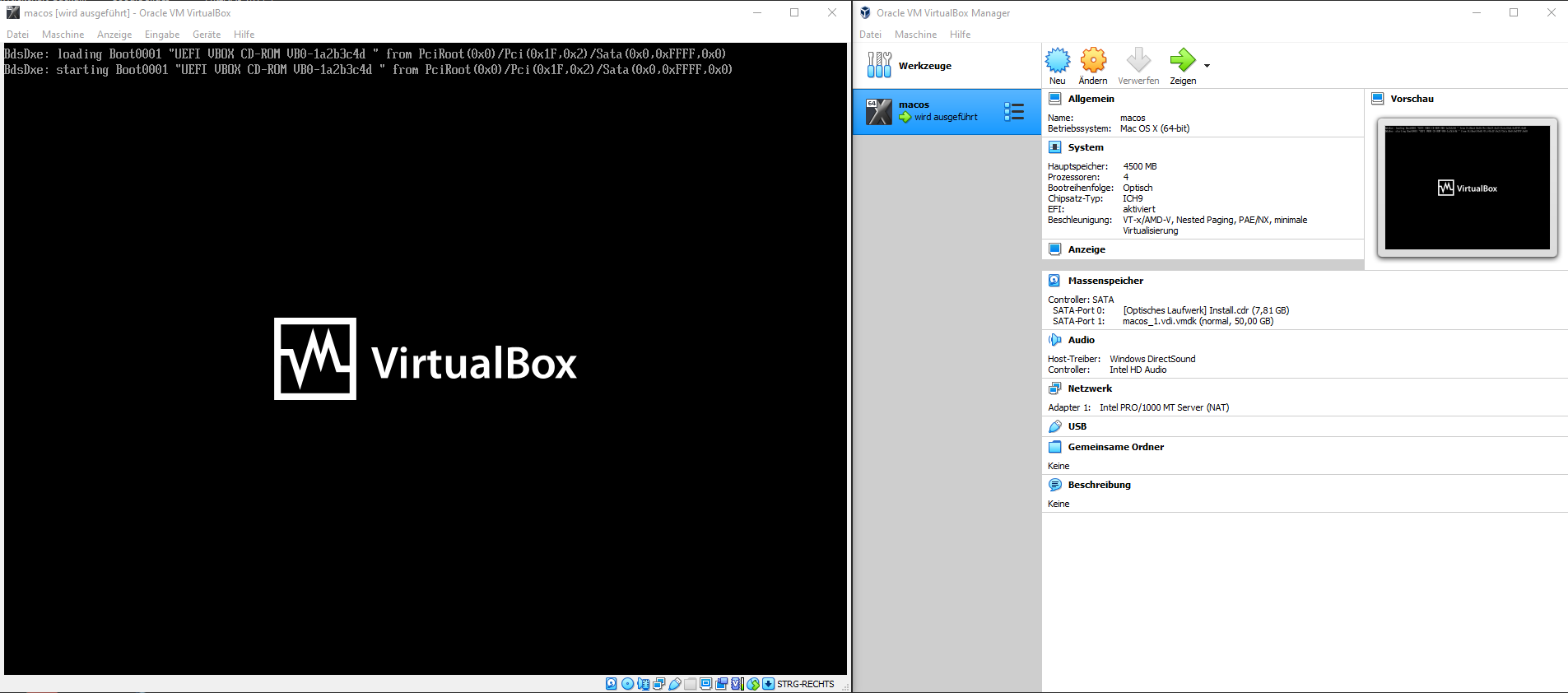This screenshot has width=1568, height=693.
Task: Click the 'aktiviert' EFI value
Action: tap(1139, 210)
